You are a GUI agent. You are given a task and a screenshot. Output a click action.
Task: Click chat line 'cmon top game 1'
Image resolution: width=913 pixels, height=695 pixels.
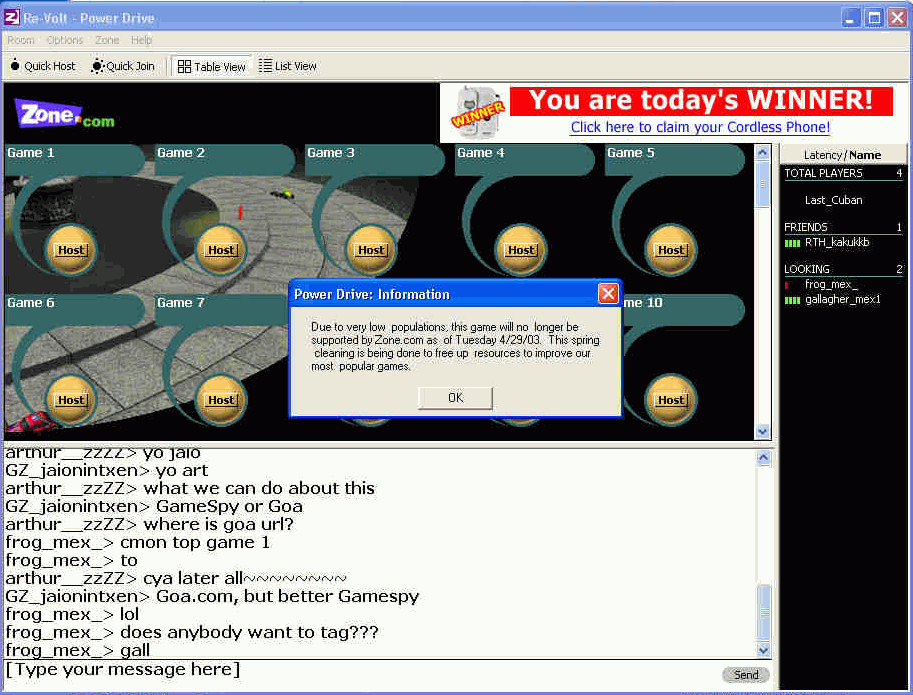[x=195, y=542]
